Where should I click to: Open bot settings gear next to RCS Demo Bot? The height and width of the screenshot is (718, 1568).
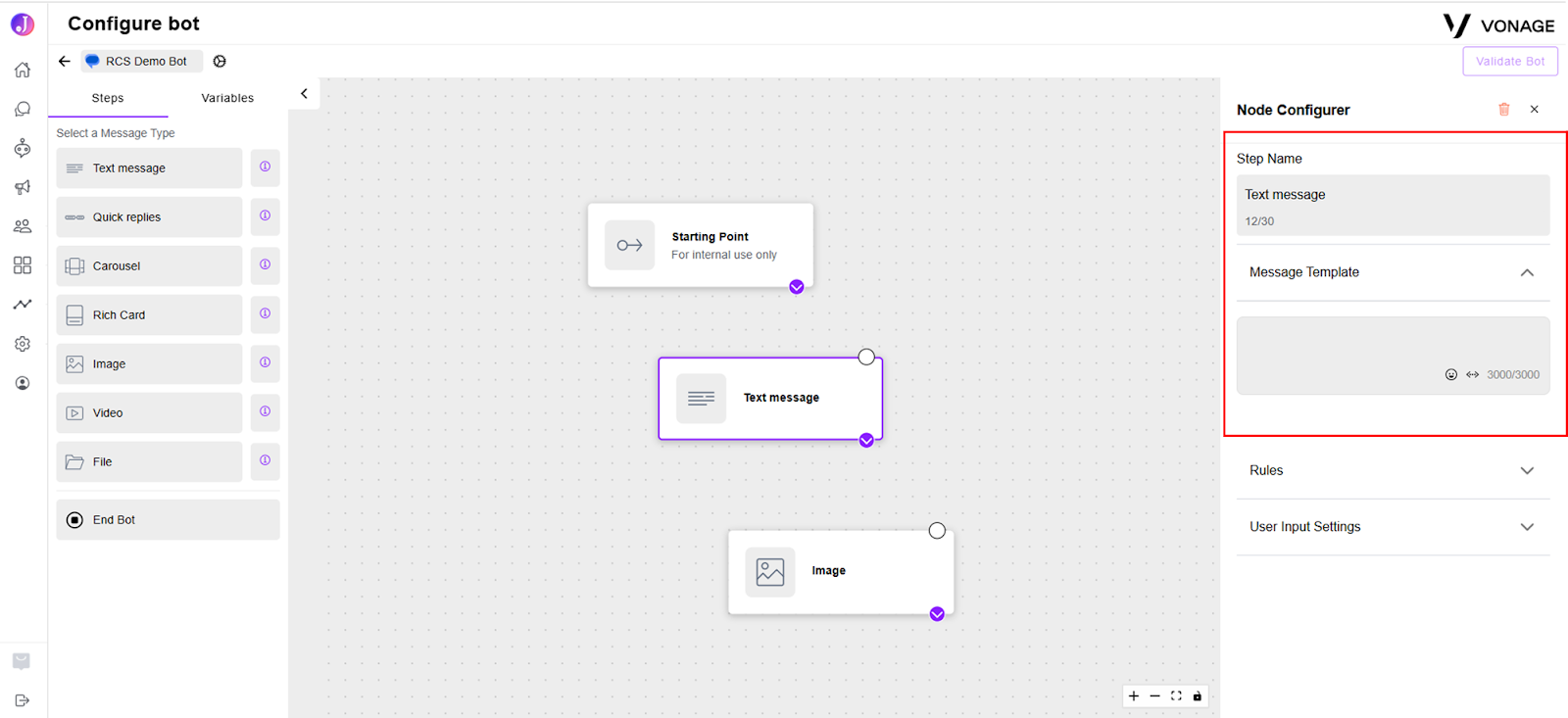tap(220, 61)
